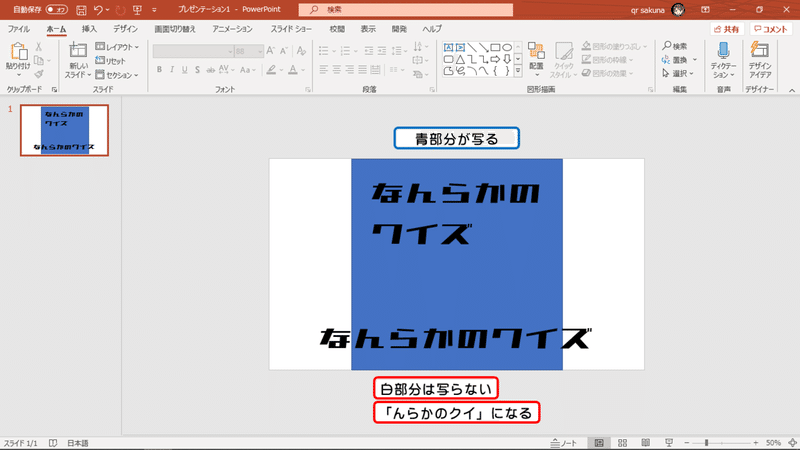Select slide 1 thumbnail in the panel
800x450 pixels.
click(64, 130)
